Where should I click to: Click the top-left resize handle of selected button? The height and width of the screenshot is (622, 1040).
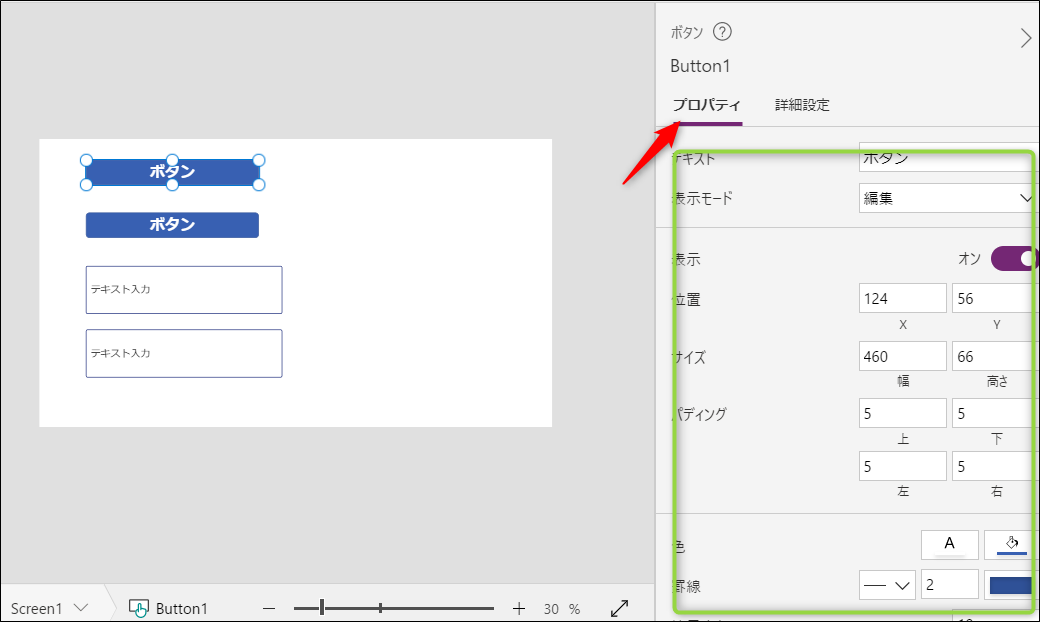[x=86, y=160]
